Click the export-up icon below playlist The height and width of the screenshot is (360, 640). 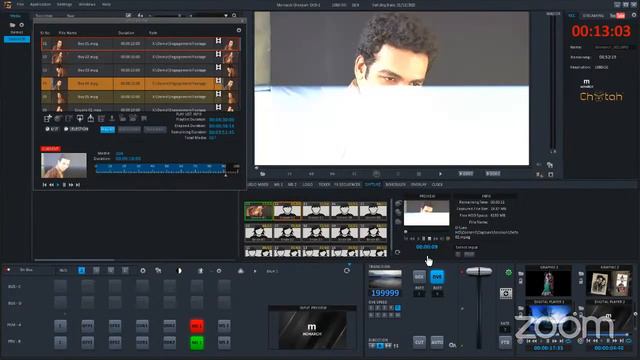point(91,118)
